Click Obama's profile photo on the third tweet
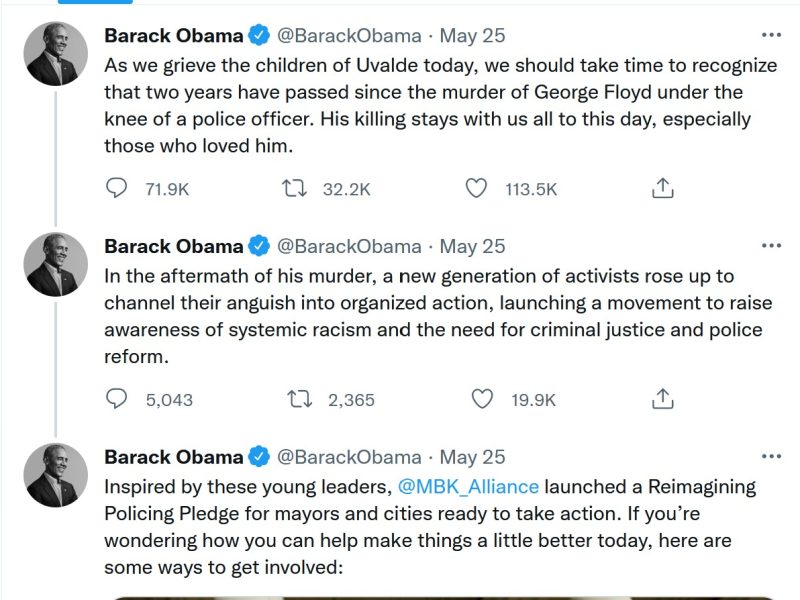Viewport: 800px width, 600px height. tap(56, 475)
